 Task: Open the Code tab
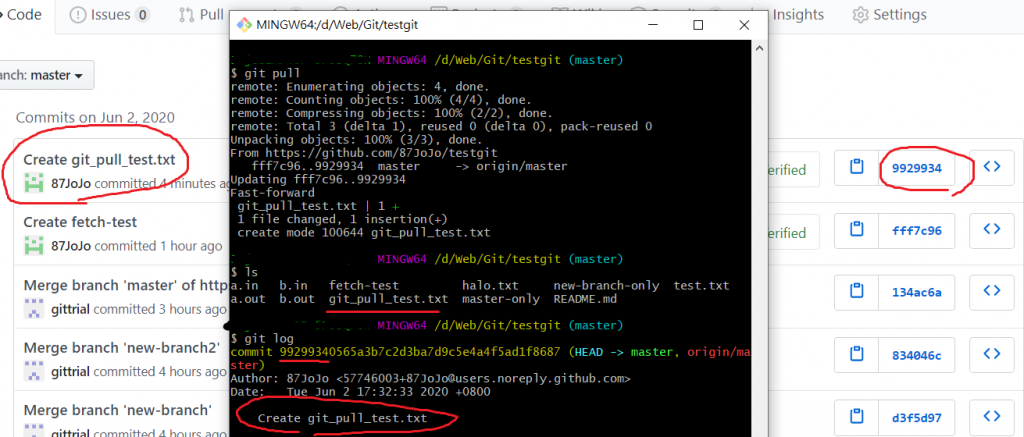tap(24, 14)
